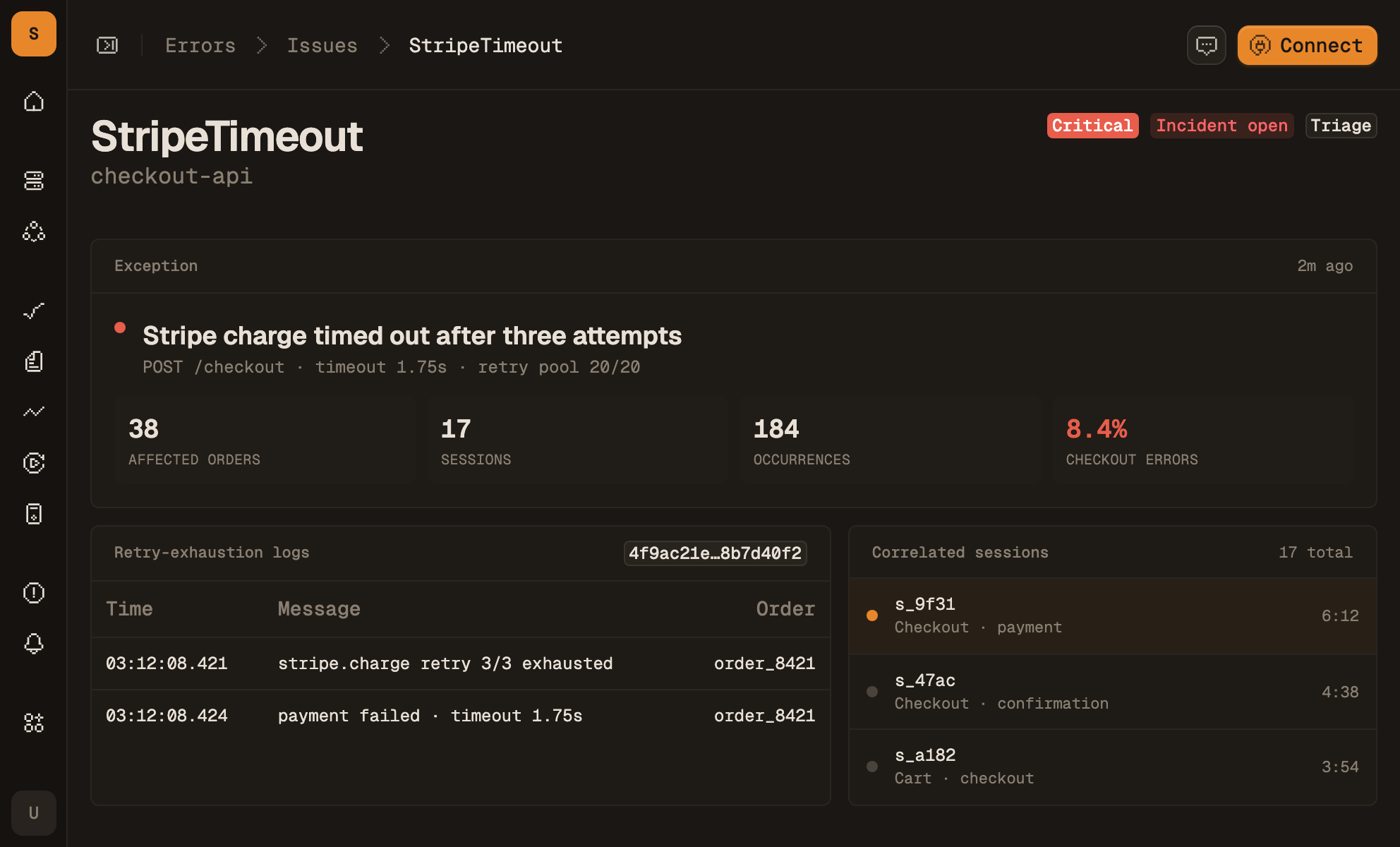The width and height of the screenshot is (1400, 847).
Task: Click the Incident open badge
Action: coord(1221,126)
